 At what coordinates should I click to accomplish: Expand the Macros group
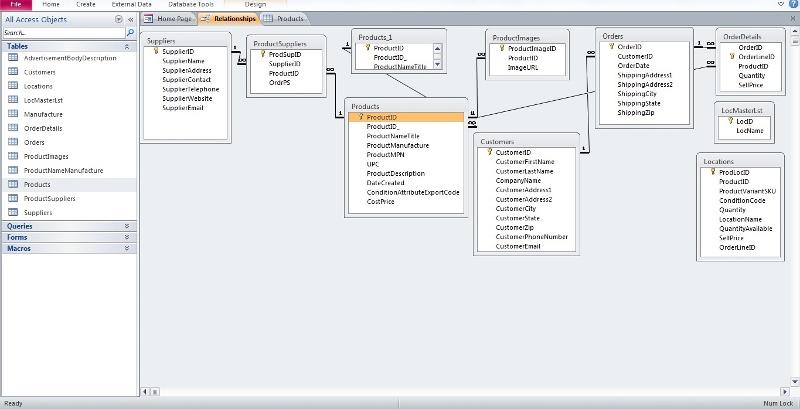(127, 248)
